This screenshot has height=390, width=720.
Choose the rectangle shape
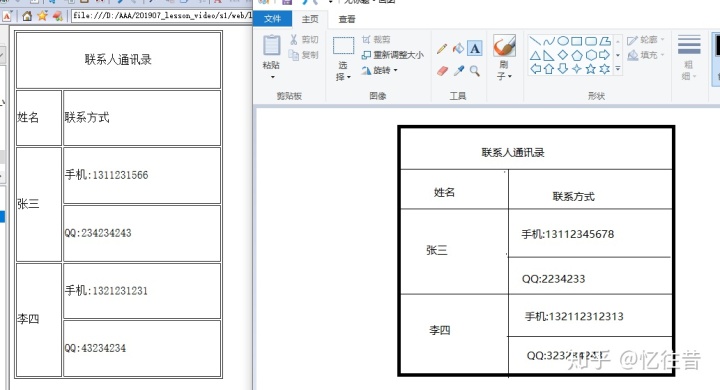[x=577, y=41]
